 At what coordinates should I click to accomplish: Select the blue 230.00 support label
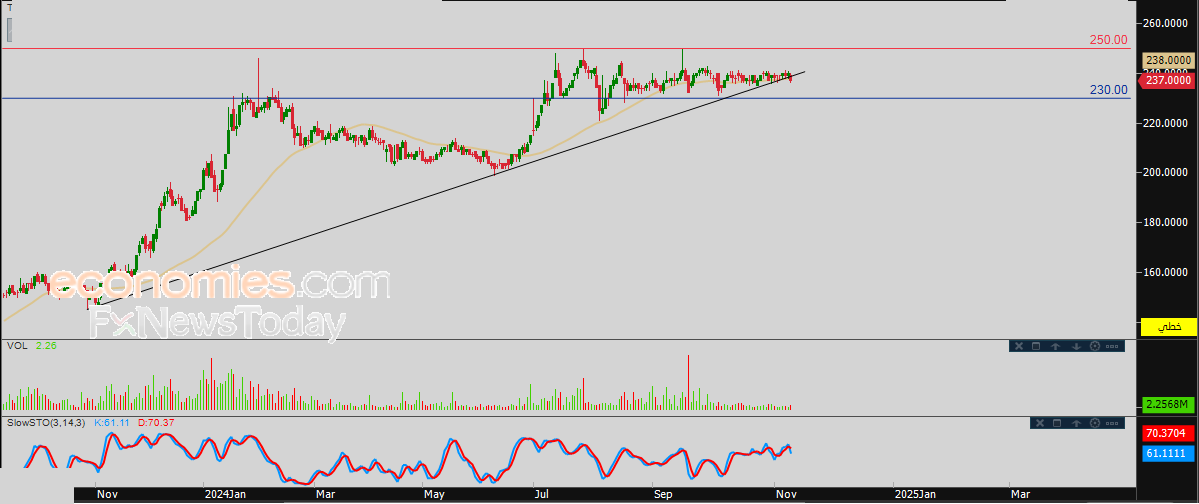(x=1109, y=89)
